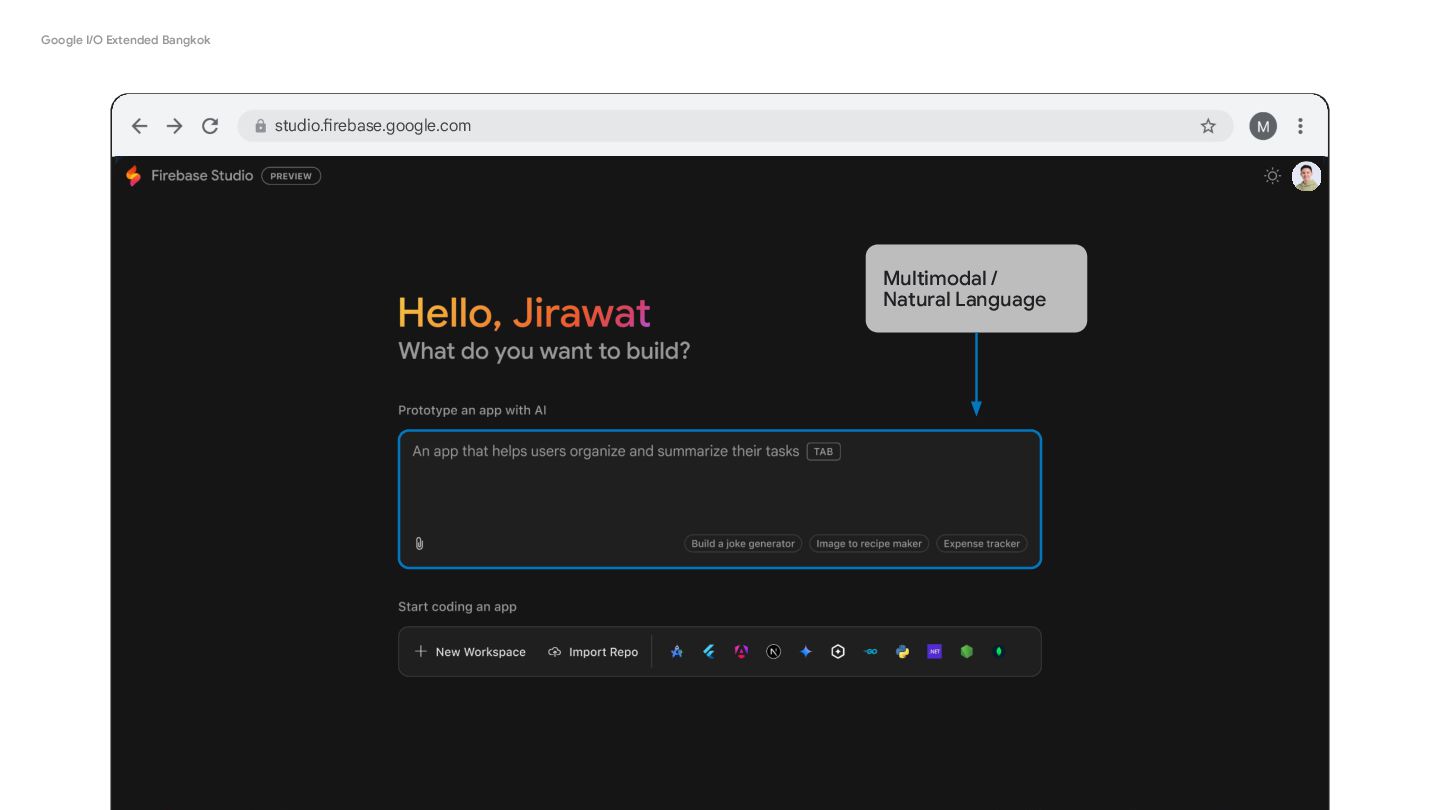Image resolution: width=1440 pixels, height=810 pixels.
Task: Click the Hello, Jirawat heading
Action: (x=524, y=313)
